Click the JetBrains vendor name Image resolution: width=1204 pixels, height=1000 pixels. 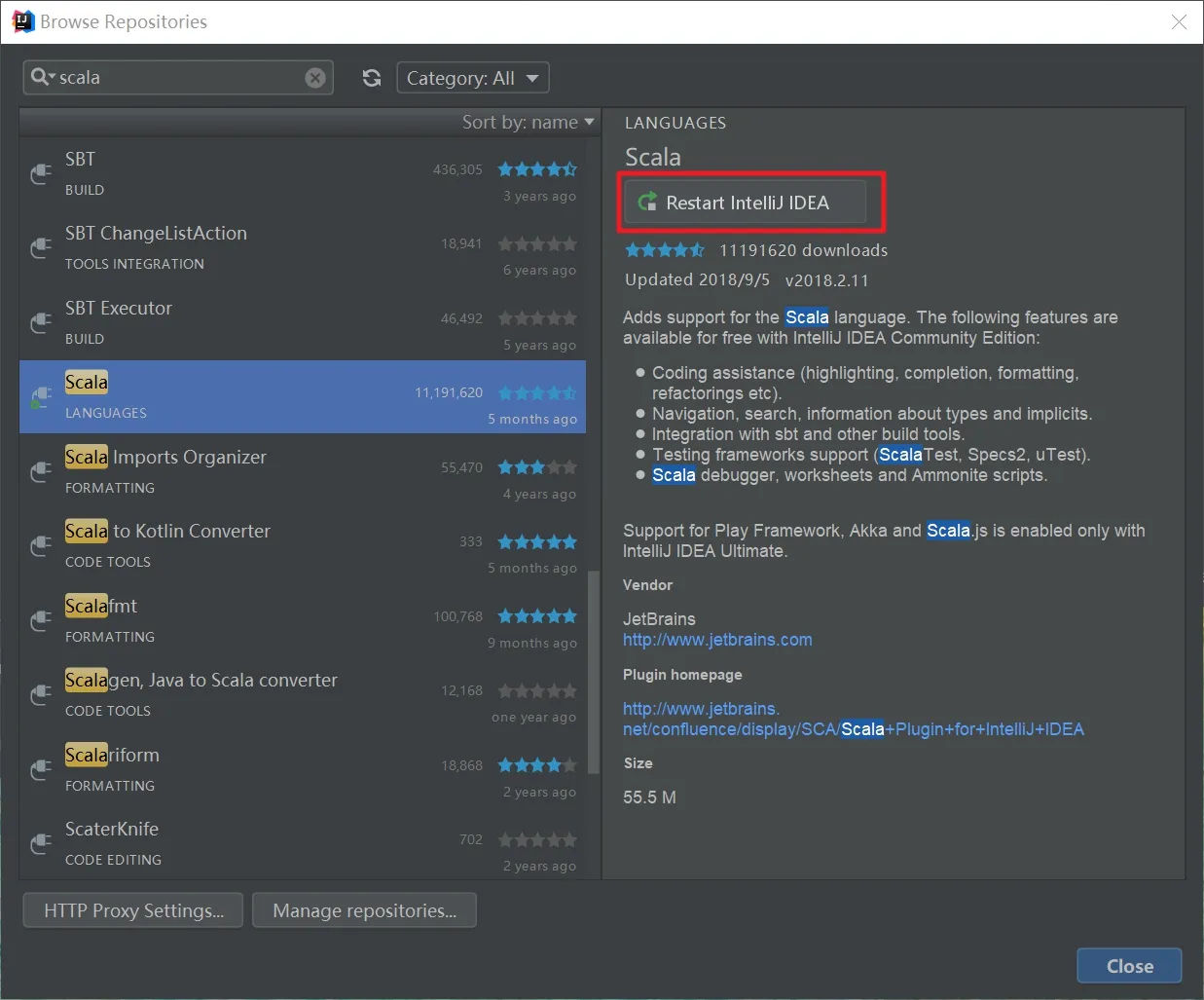click(x=659, y=619)
